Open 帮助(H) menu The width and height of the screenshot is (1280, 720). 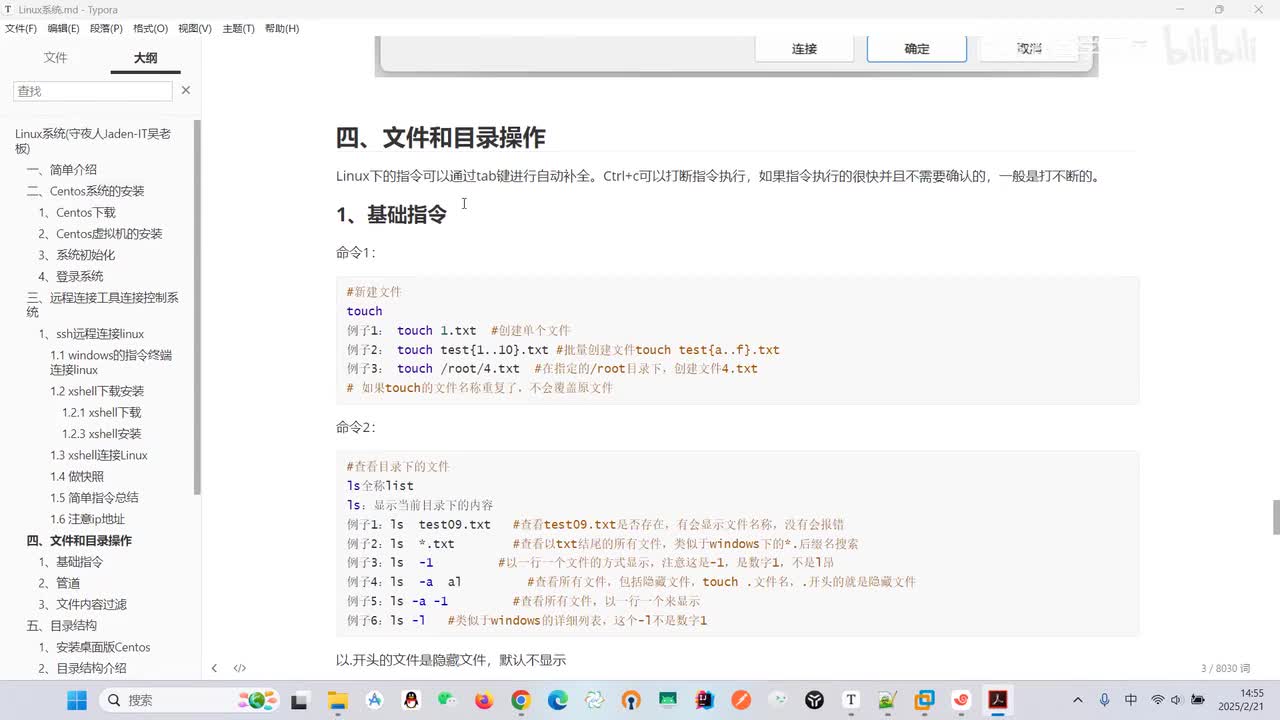(282, 28)
